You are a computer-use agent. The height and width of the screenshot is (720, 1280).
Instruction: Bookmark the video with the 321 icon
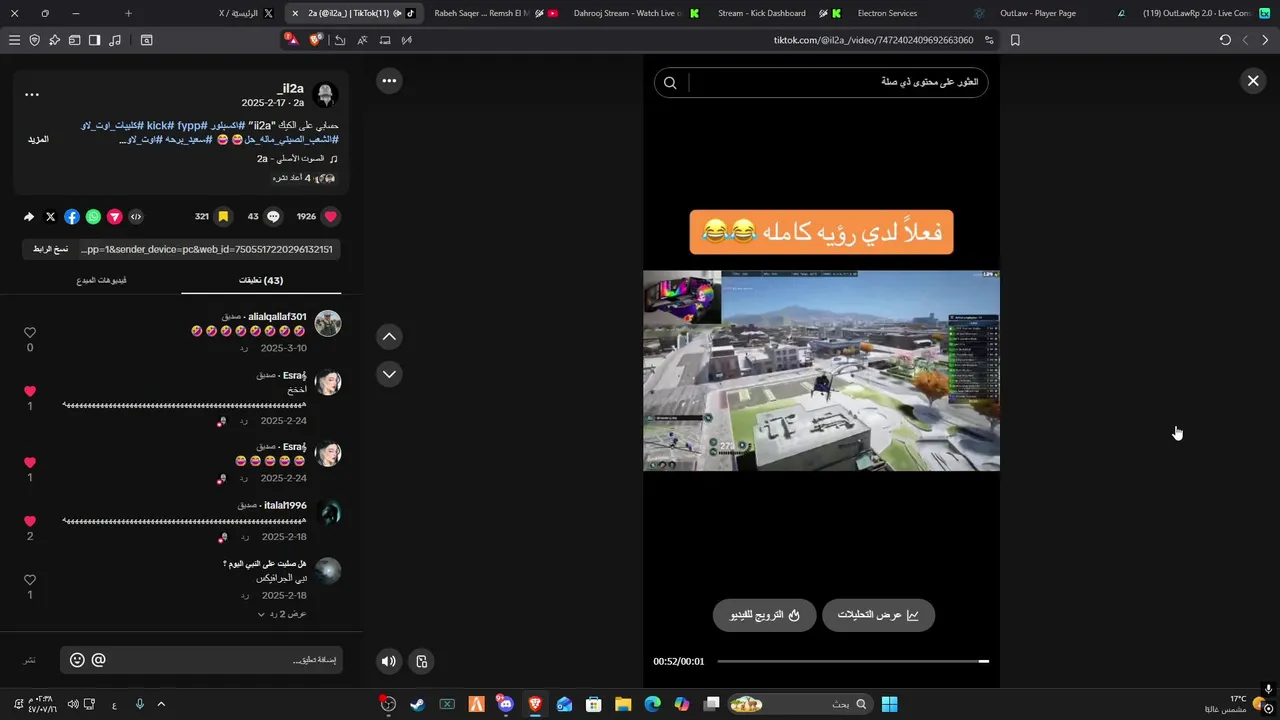223,216
